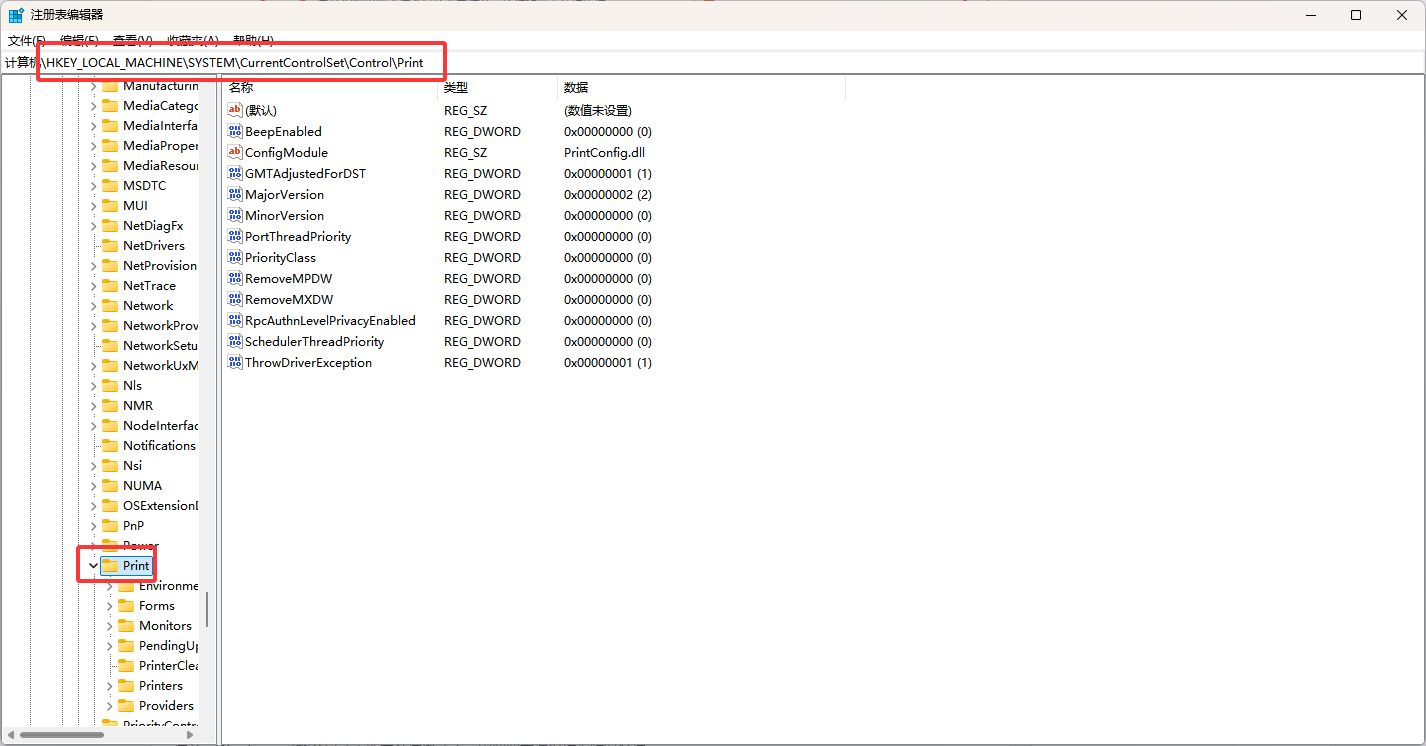Select the MSDTC folder icon
Viewport: 1426px width, 746px height.
pos(110,186)
